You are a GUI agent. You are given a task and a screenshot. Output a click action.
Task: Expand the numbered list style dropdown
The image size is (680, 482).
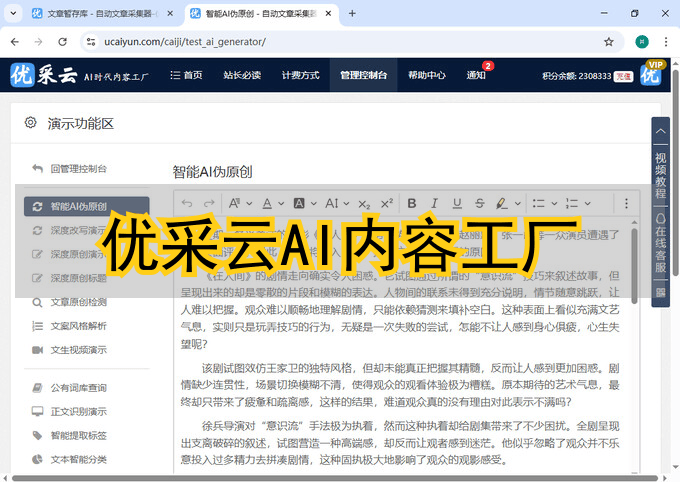586,204
